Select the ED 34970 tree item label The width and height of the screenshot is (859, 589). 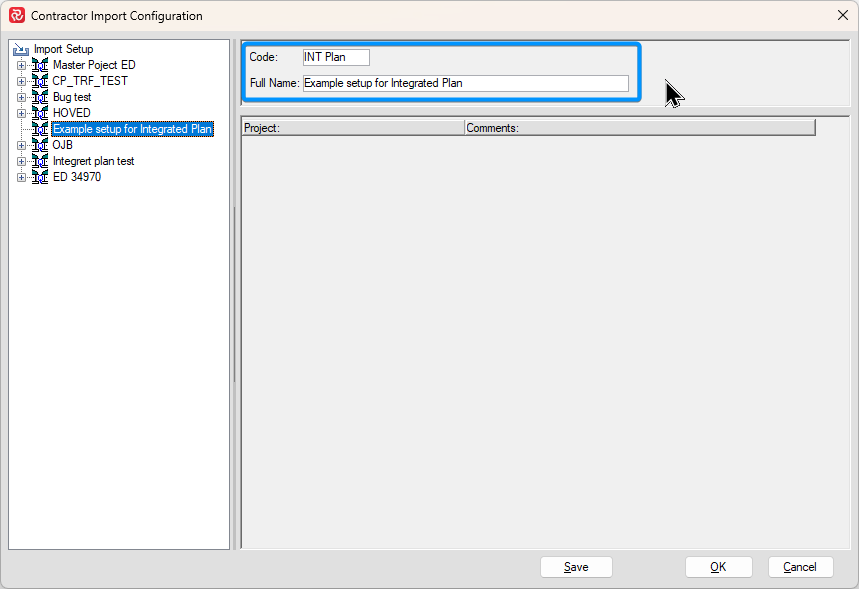tap(77, 177)
